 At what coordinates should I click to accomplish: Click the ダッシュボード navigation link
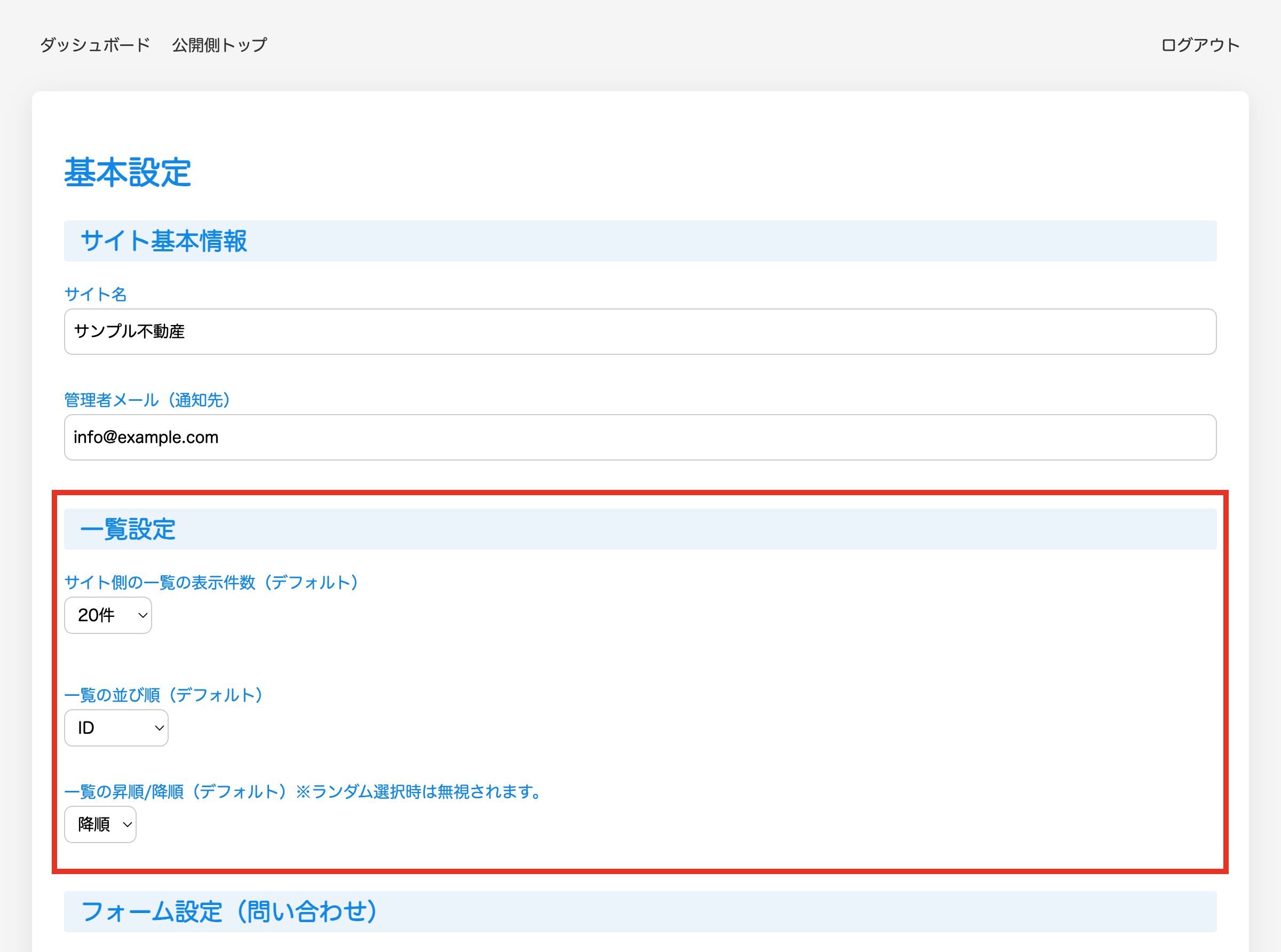point(95,45)
